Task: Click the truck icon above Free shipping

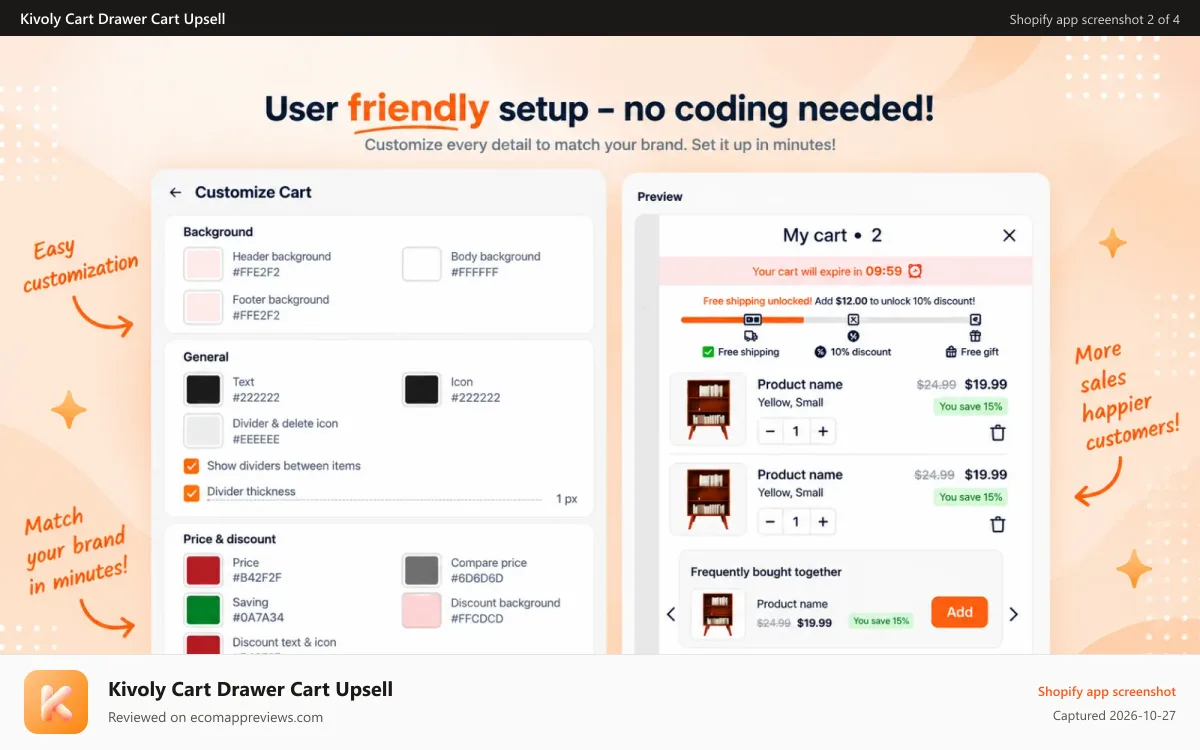Action: pos(751,336)
